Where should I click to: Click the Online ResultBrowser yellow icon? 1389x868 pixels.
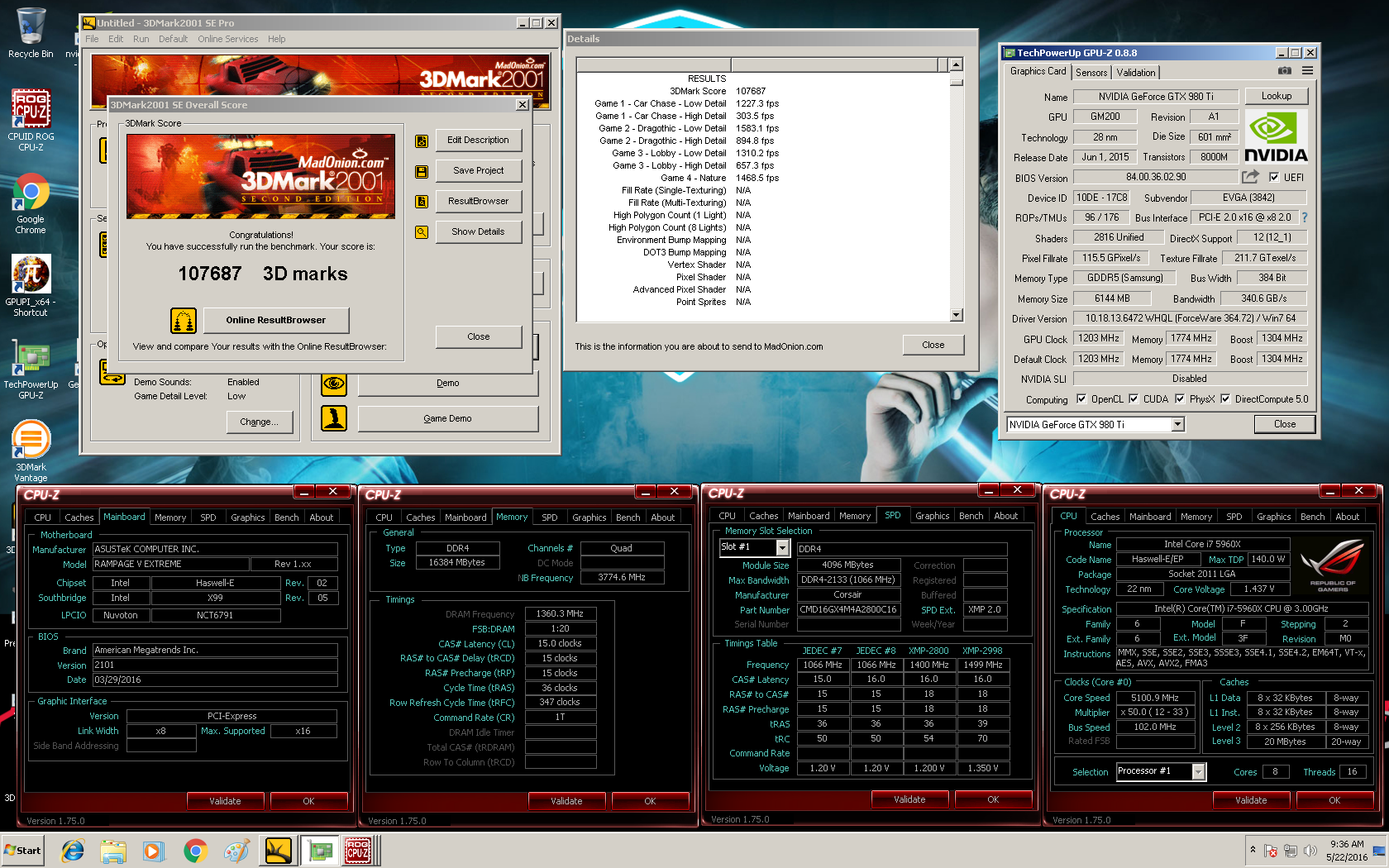tap(184, 320)
